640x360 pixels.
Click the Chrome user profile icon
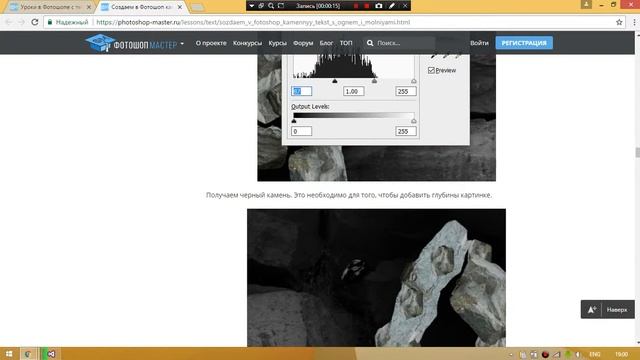coord(586,4)
